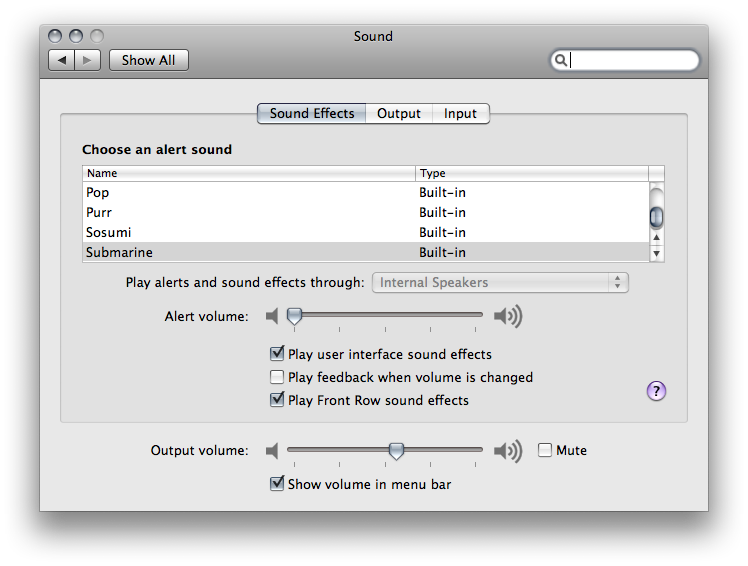Switch to the Input tab

(x=460, y=114)
